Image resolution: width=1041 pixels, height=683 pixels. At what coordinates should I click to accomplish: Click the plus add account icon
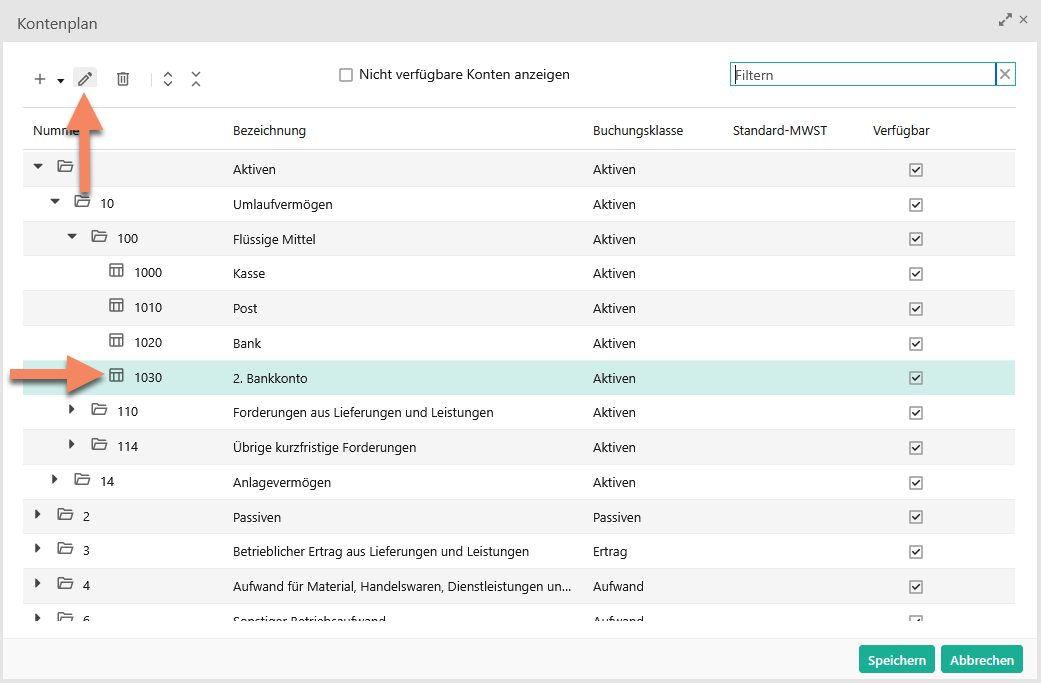[40, 80]
